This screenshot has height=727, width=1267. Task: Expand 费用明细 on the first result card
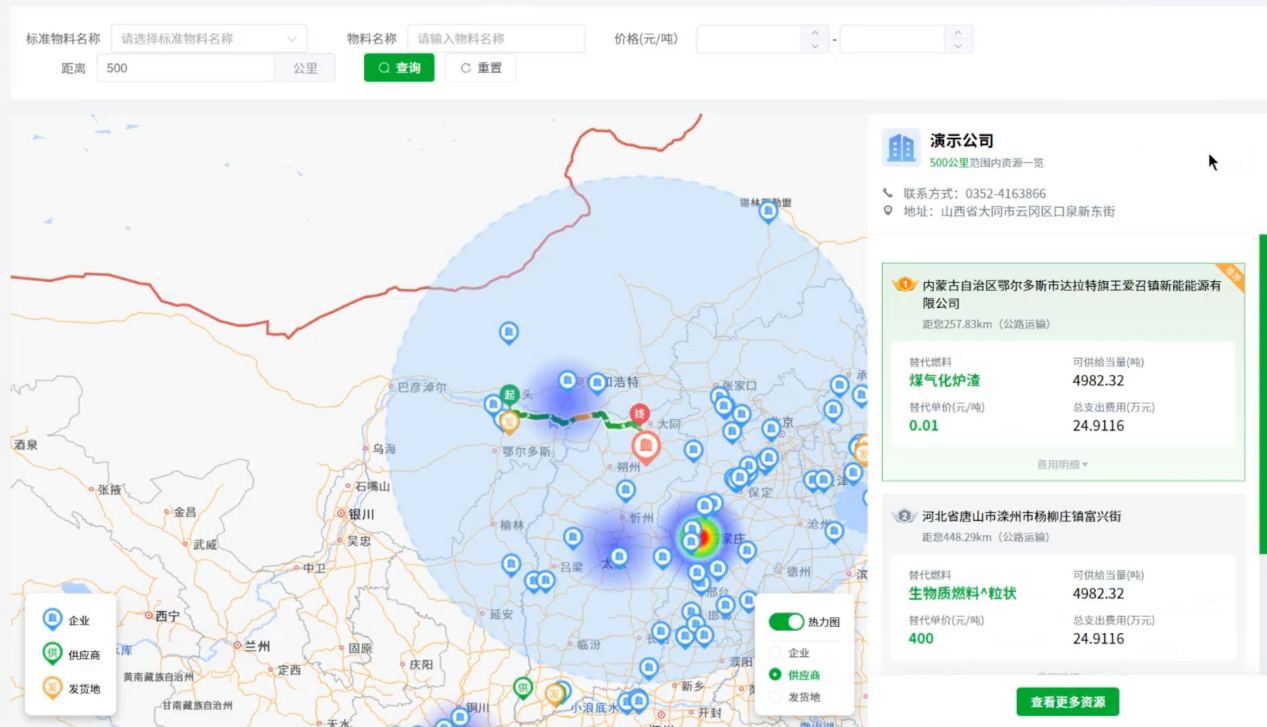click(x=1062, y=465)
